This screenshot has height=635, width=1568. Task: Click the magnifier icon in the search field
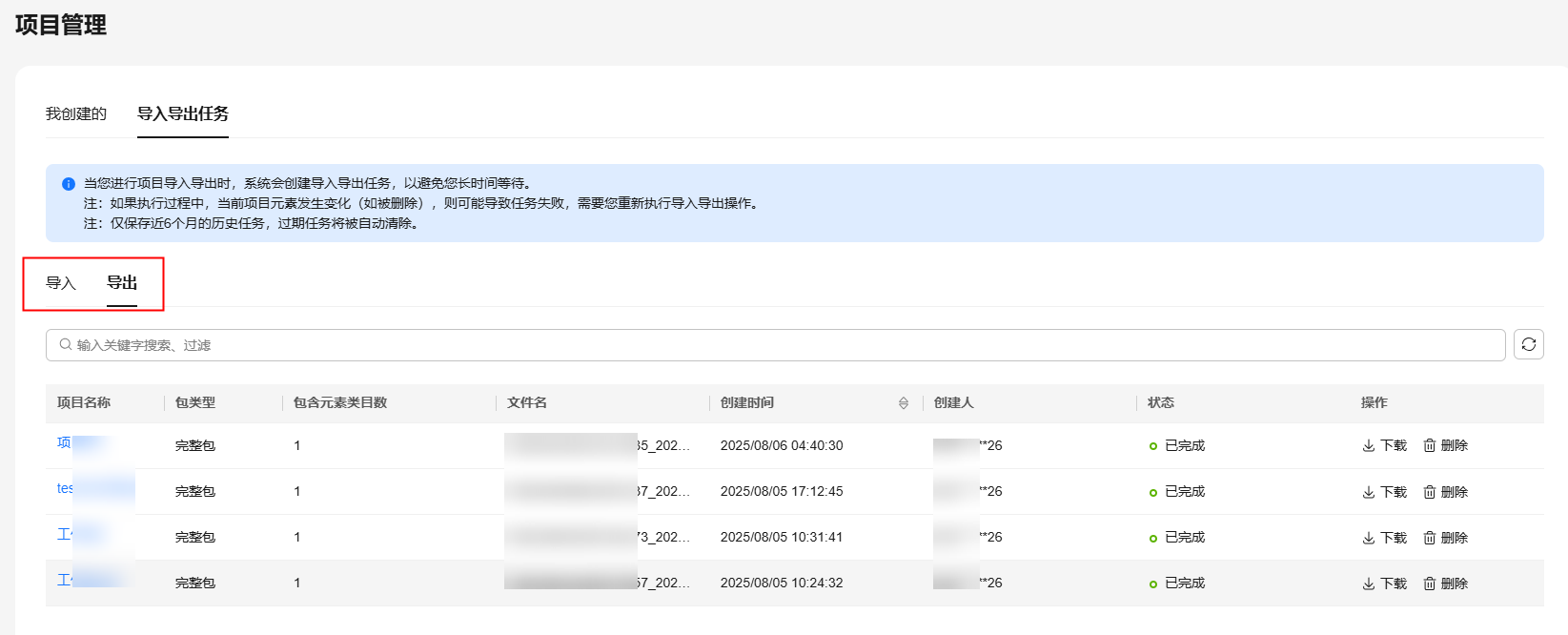point(66,345)
